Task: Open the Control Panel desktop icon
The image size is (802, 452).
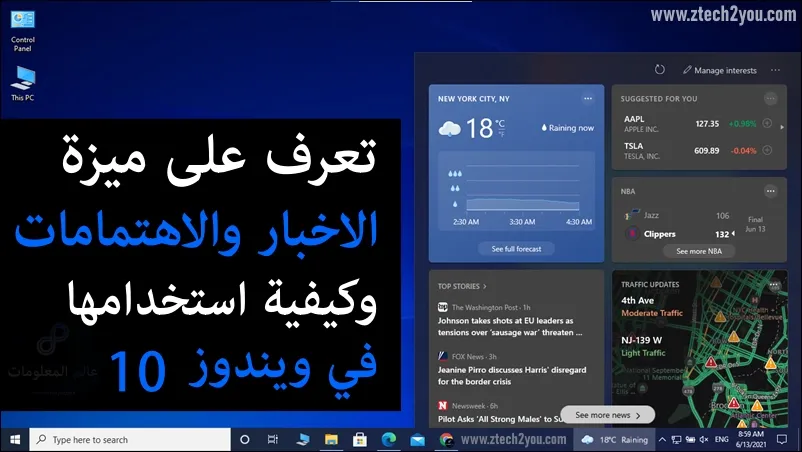Action: (x=23, y=31)
